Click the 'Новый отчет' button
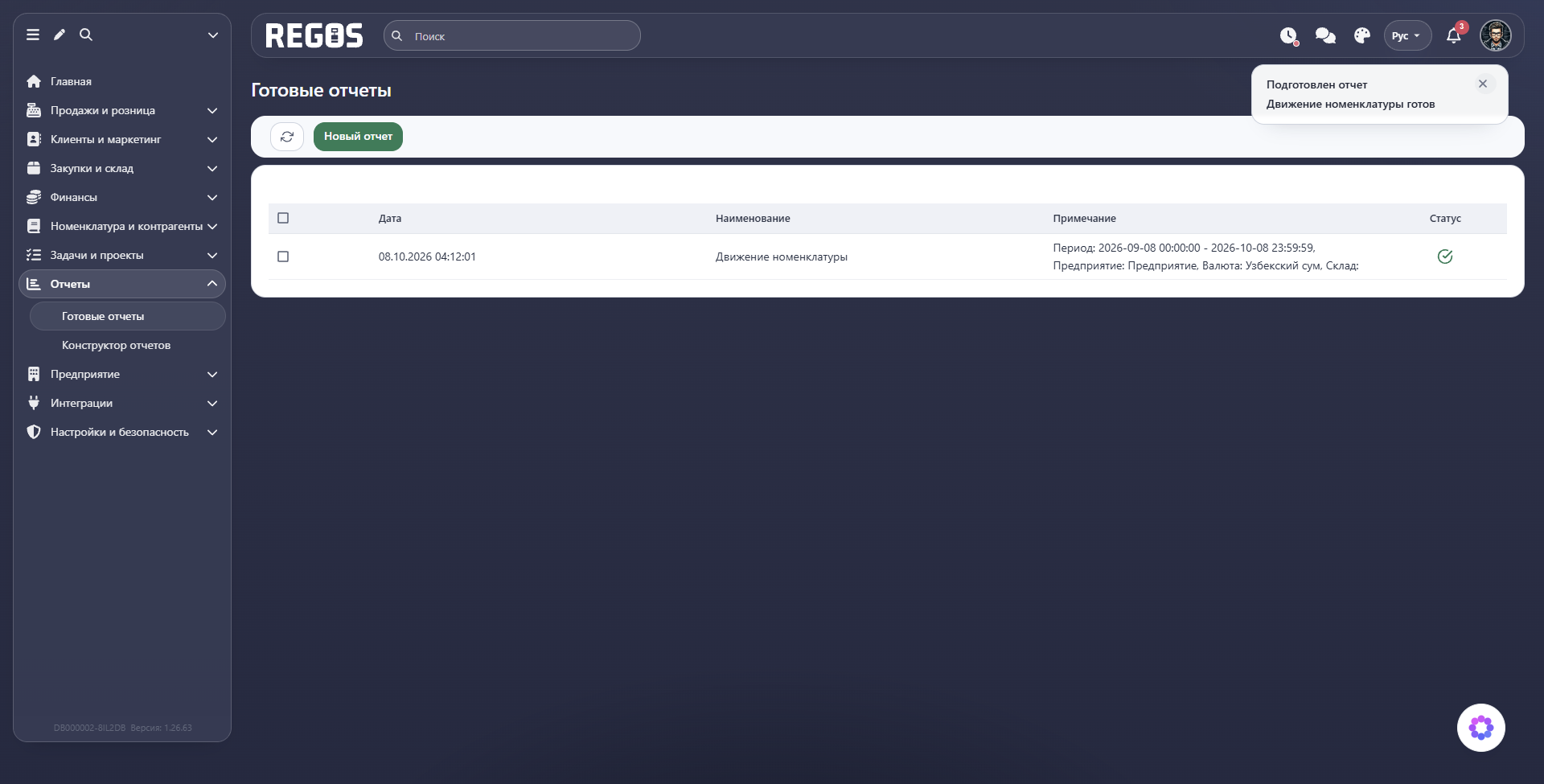Viewport: 1544px width, 784px height. tap(358, 137)
